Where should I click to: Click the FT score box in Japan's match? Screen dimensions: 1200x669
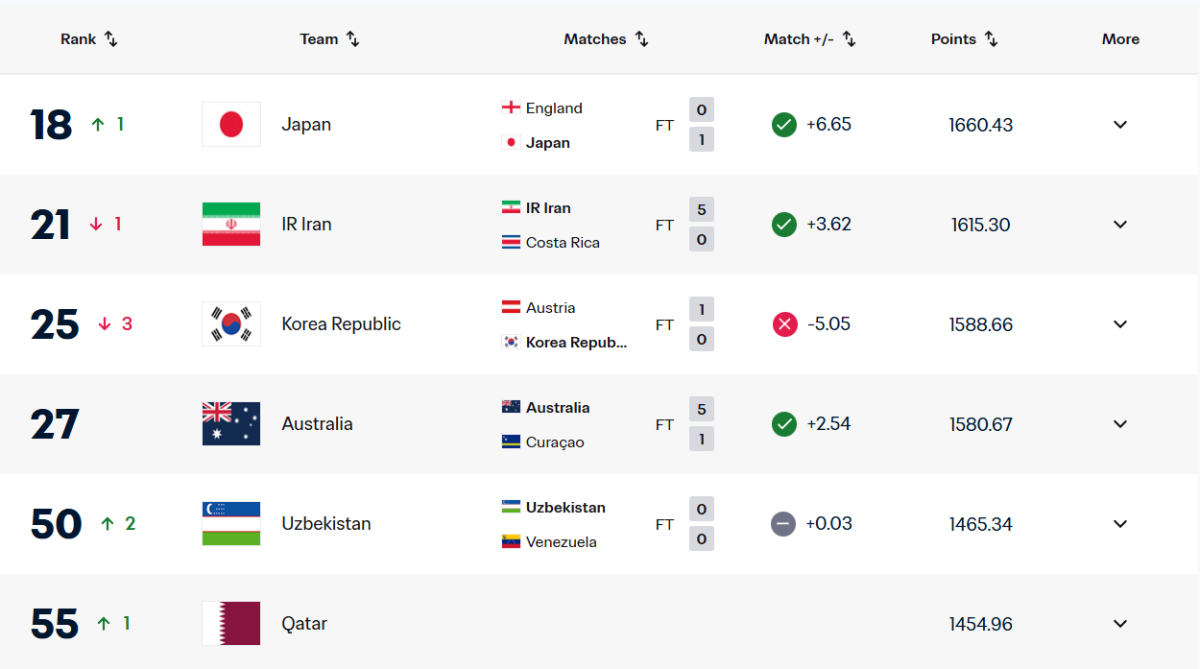tap(701, 124)
